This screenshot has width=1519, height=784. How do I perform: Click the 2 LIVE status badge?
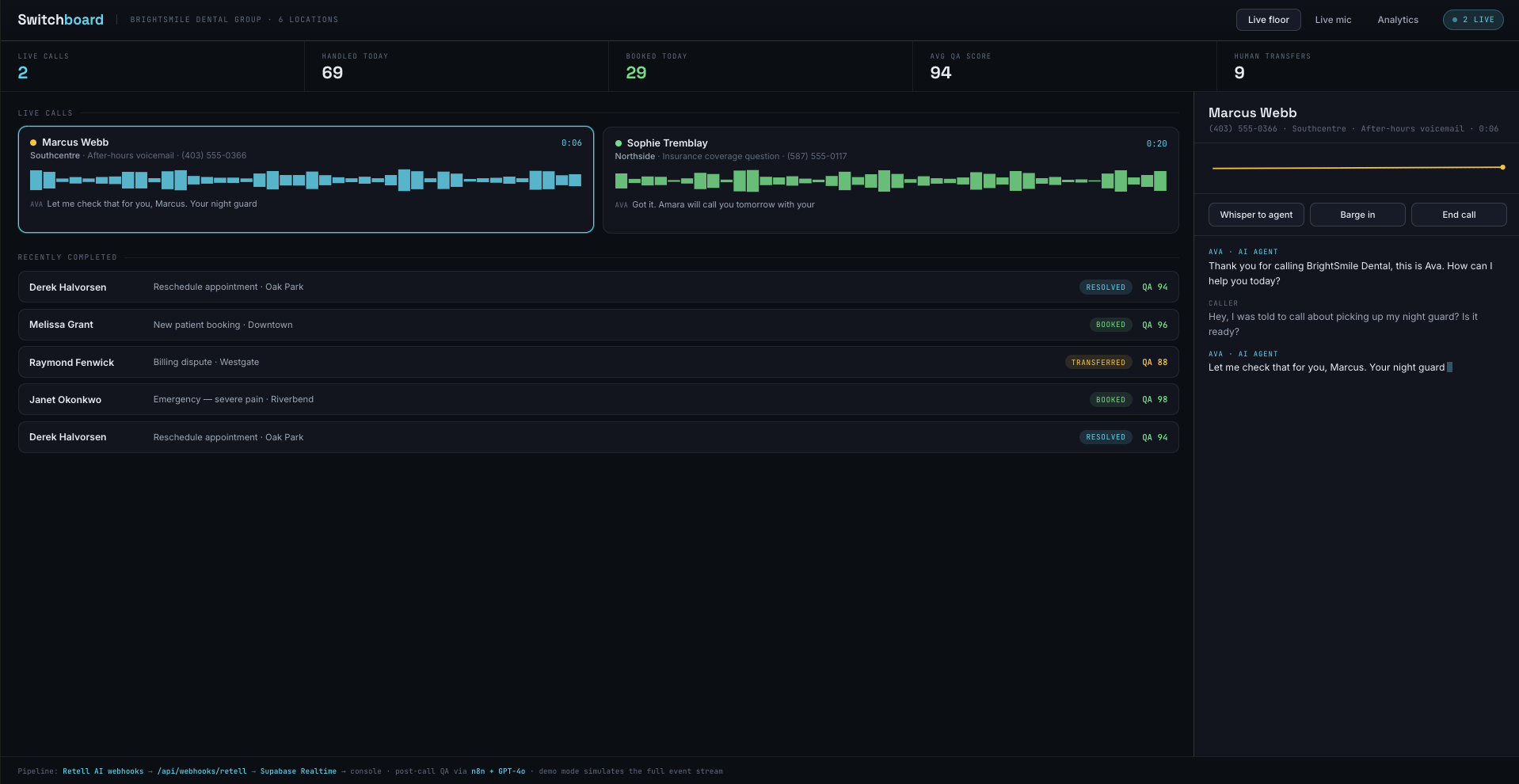click(1472, 20)
